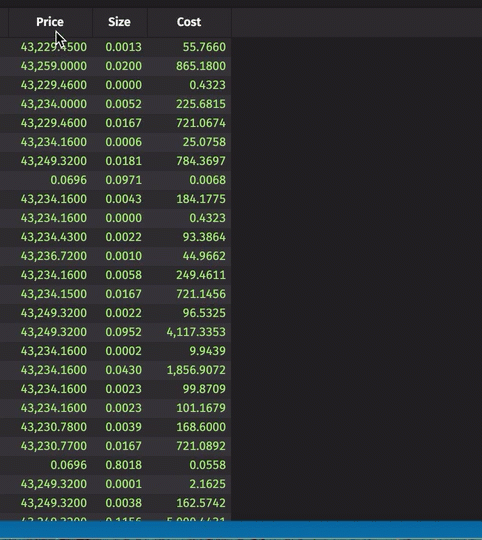The image size is (482, 540).
Task: Sort by the Cost column header
Action: 189,22
